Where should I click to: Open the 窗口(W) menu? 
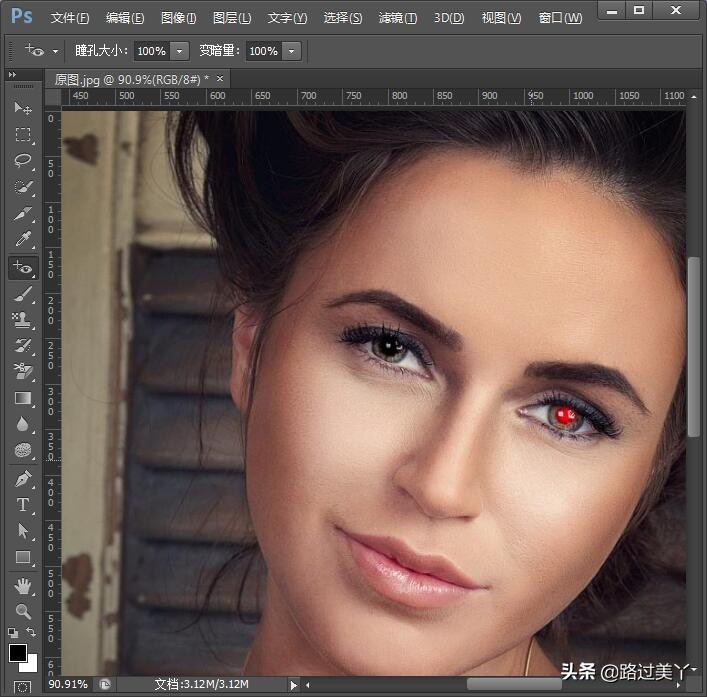(560, 18)
